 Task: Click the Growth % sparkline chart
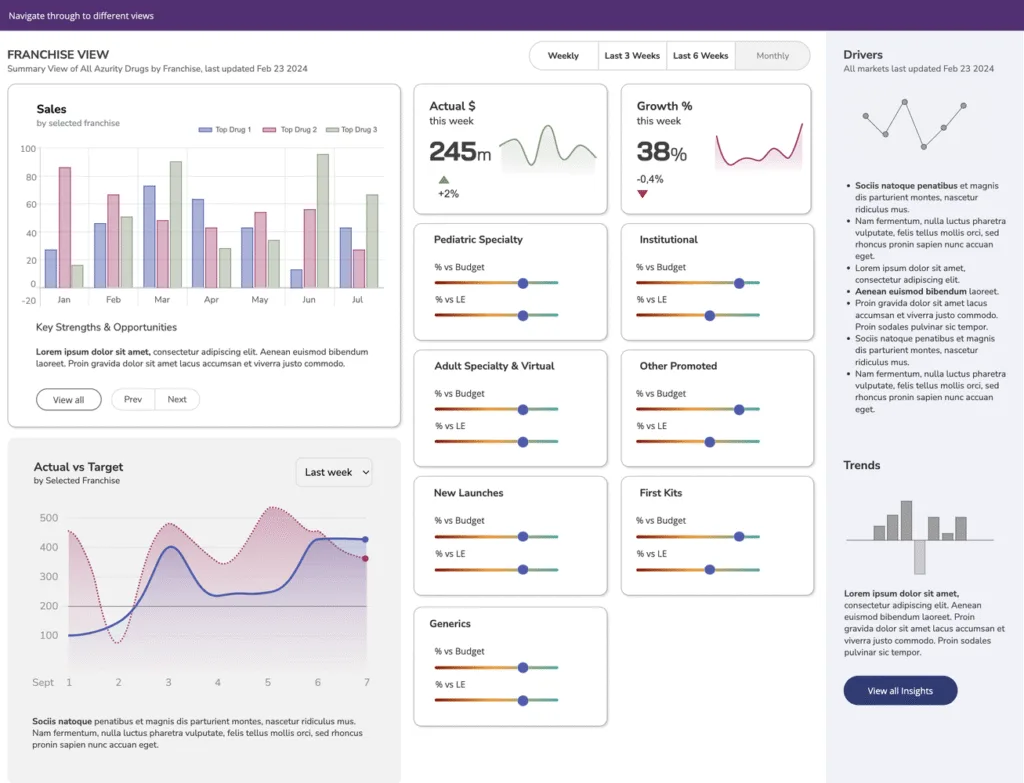(x=758, y=148)
